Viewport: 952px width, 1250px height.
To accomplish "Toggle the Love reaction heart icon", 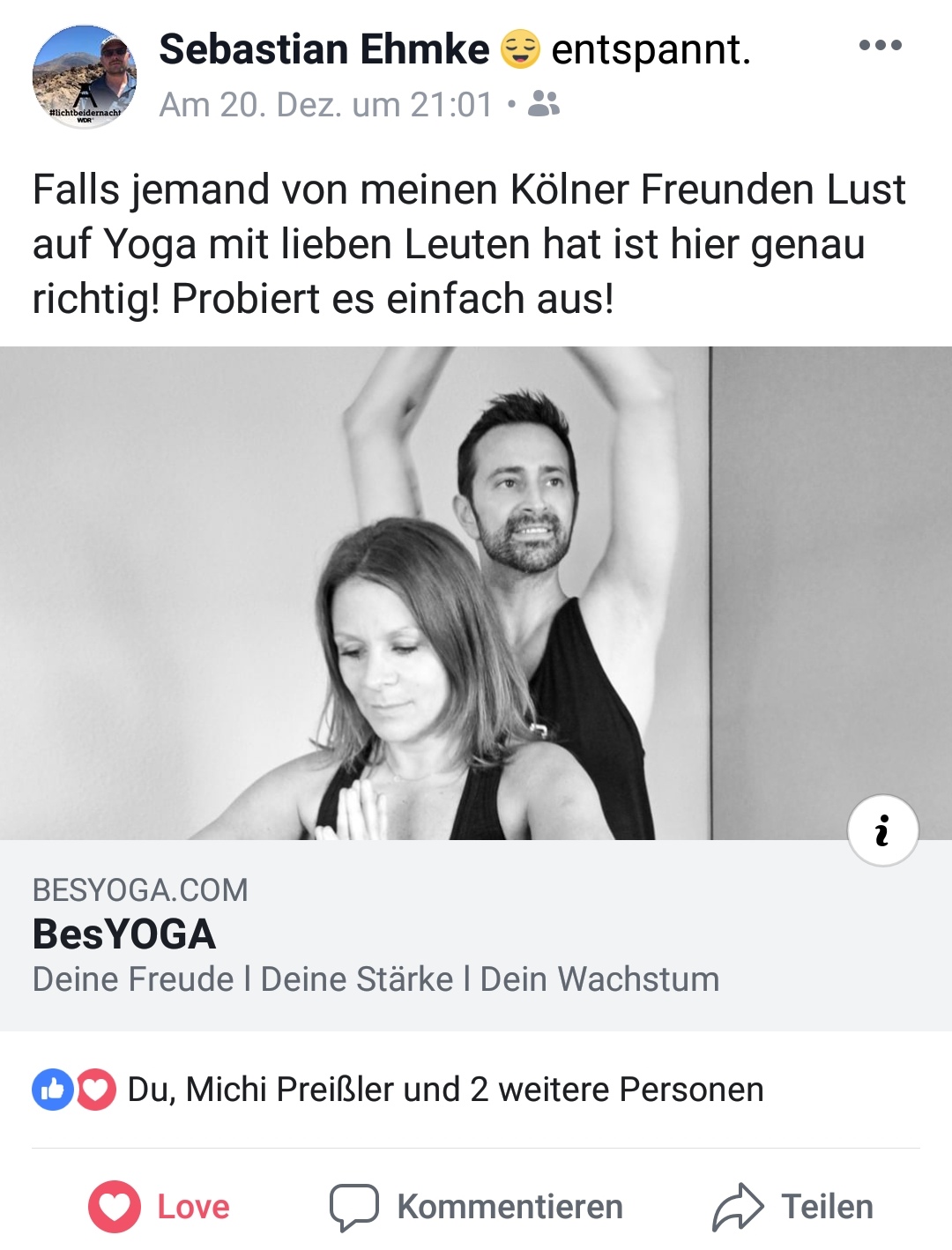I will click(x=115, y=1207).
